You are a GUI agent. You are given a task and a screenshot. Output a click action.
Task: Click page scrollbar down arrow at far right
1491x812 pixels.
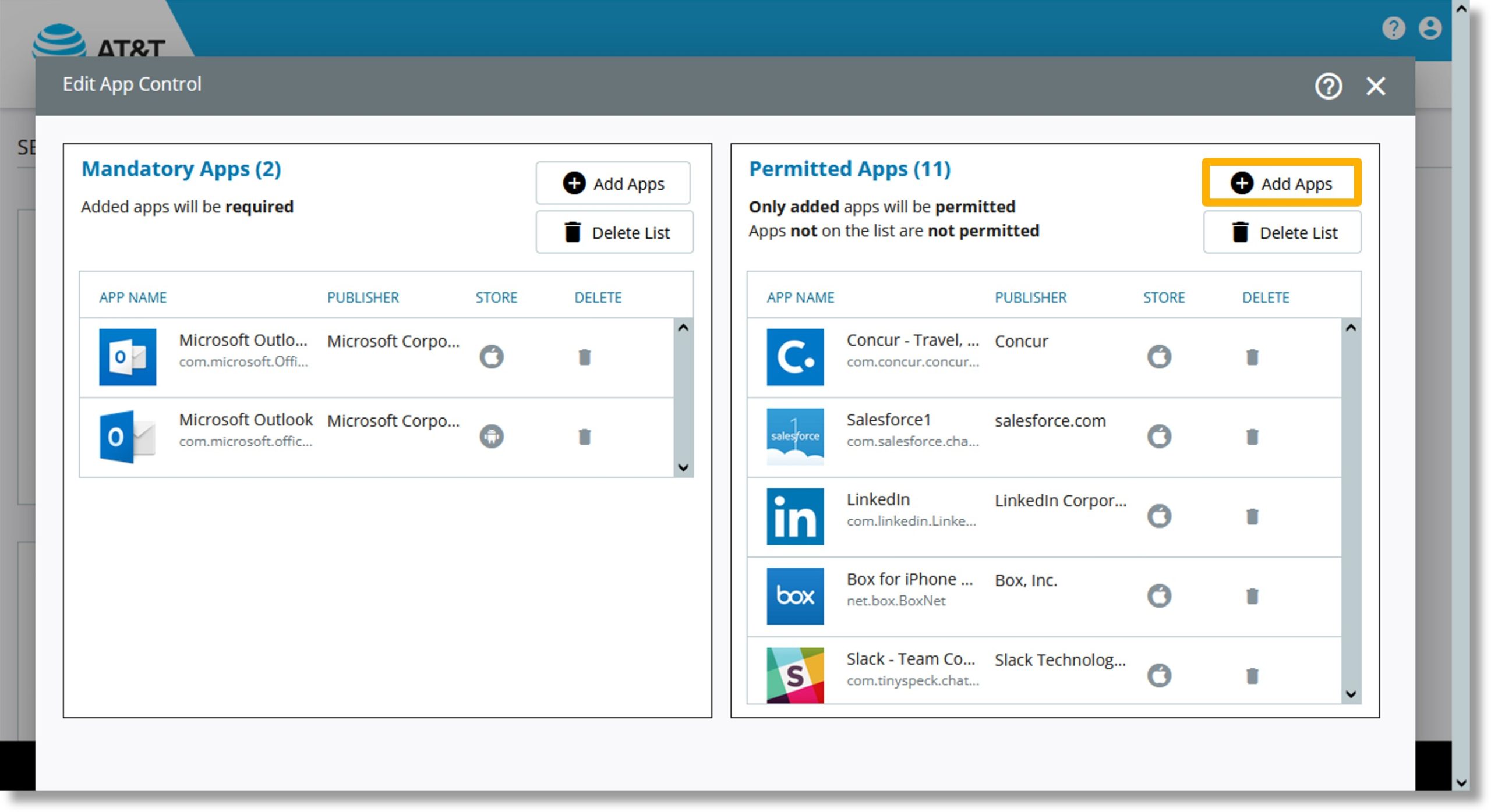click(x=1461, y=782)
